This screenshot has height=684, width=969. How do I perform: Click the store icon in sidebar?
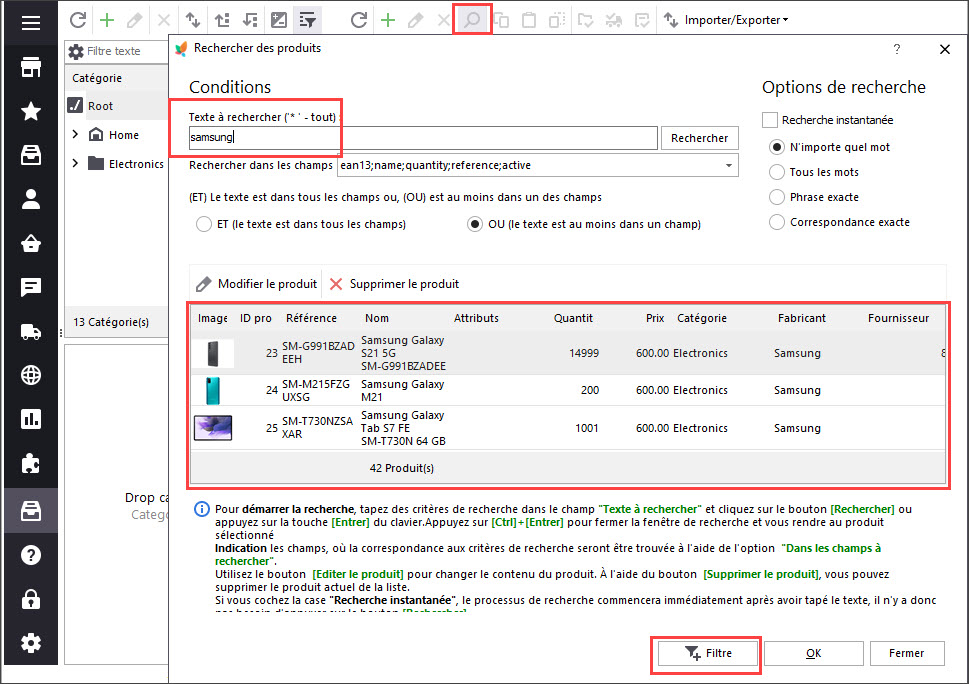(x=31, y=67)
